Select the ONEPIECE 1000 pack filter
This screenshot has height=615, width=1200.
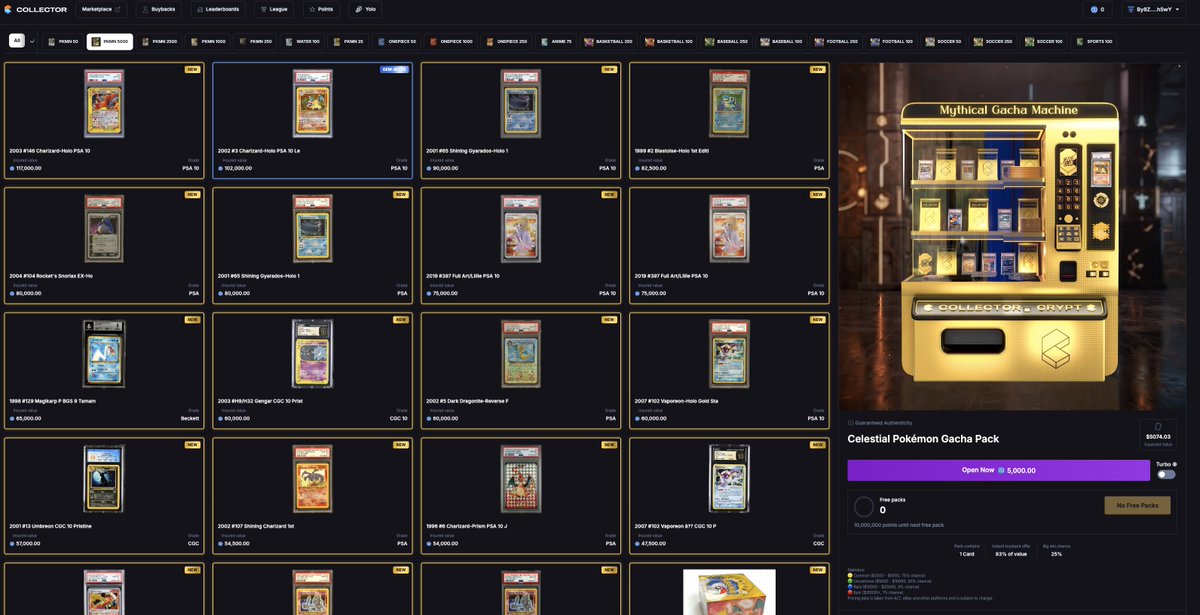click(451, 41)
